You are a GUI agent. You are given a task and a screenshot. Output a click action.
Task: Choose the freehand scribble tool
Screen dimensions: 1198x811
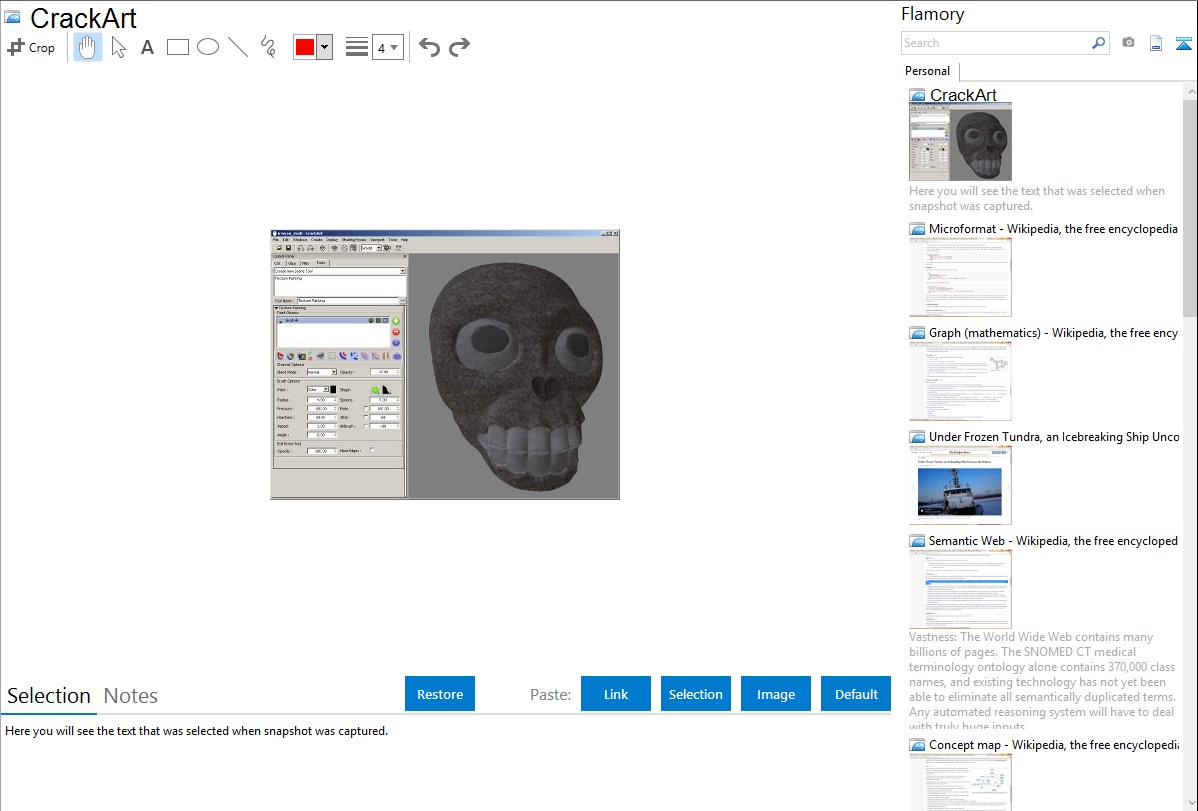[x=268, y=47]
